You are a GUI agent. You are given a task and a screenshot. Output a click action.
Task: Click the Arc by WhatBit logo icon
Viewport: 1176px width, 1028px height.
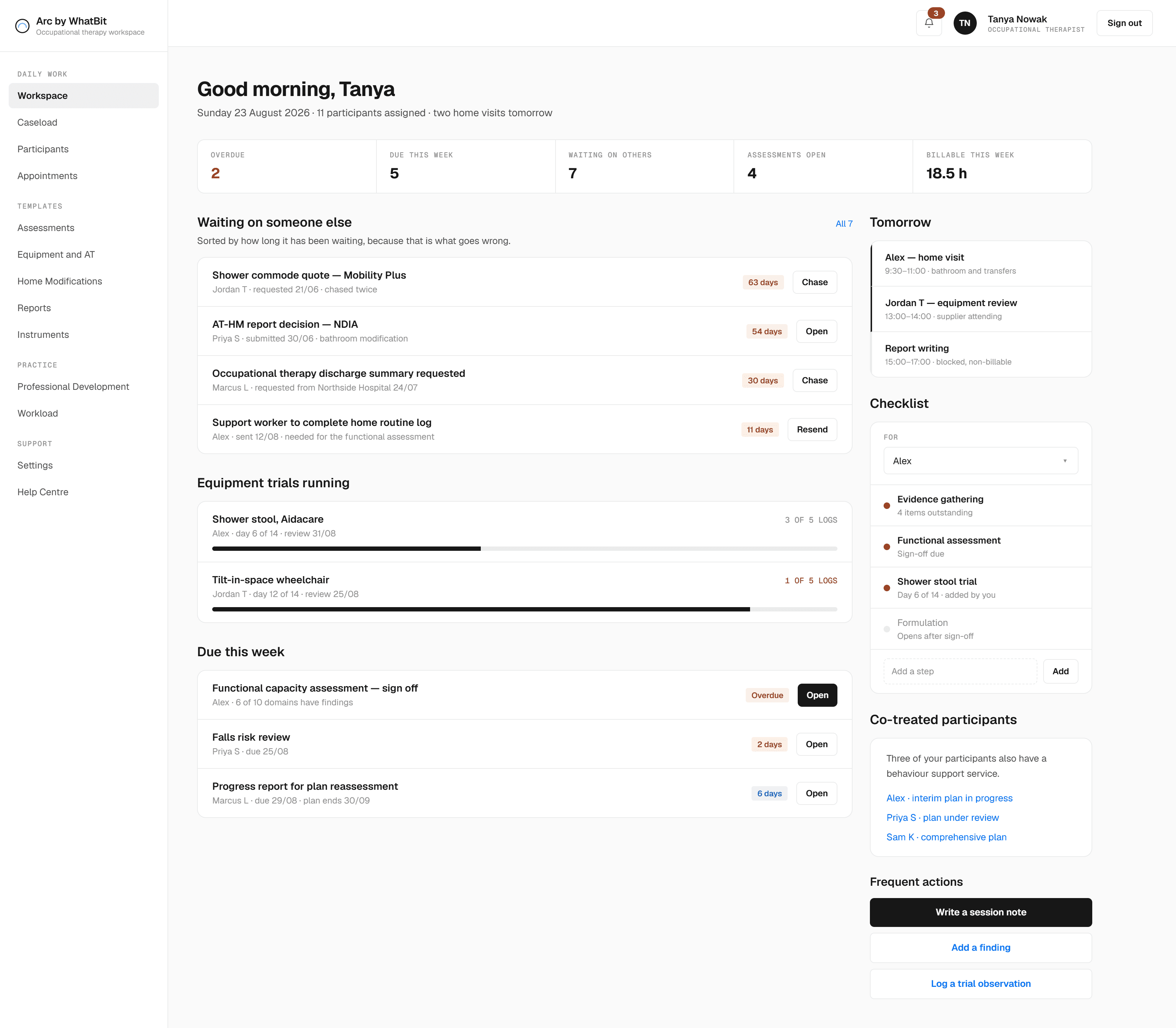22,26
